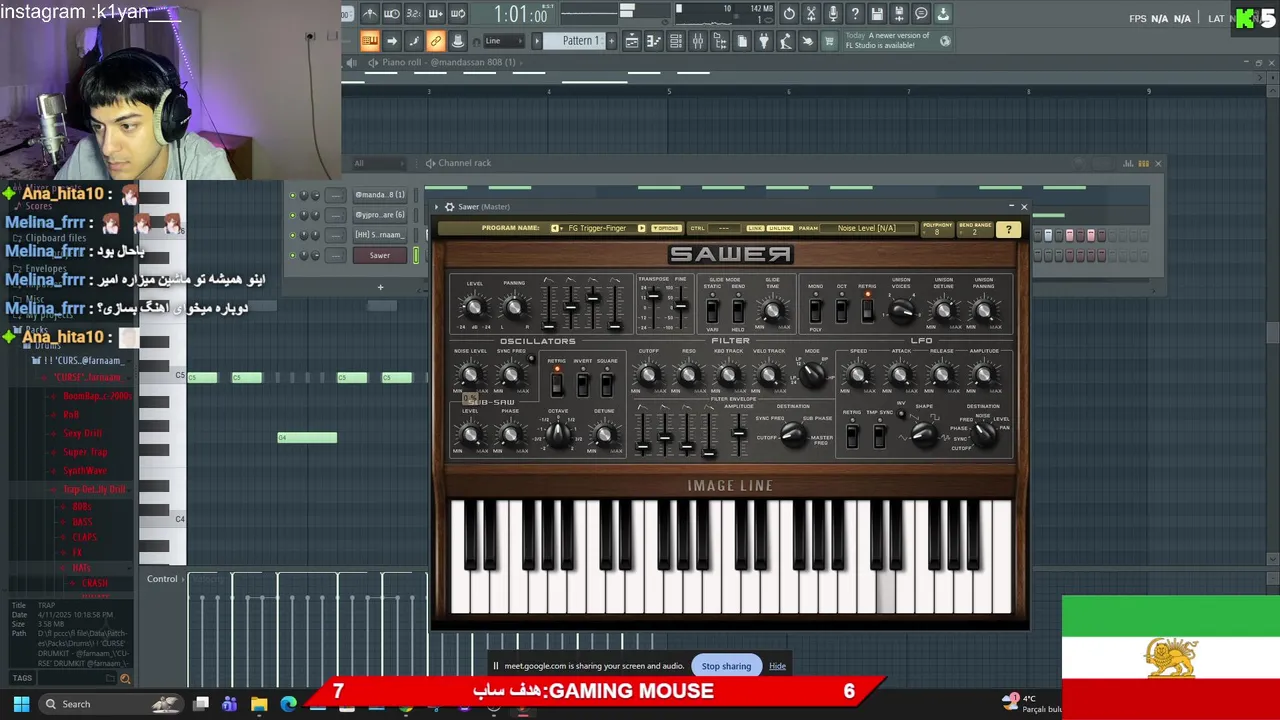Viewport: 1280px width, 720px height.
Task: Click the one-click audio recording microphone icon
Action: click(833, 14)
